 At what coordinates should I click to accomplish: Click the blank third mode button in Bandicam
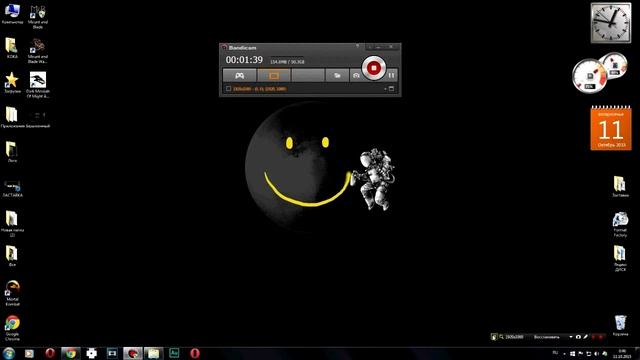[308, 76]
